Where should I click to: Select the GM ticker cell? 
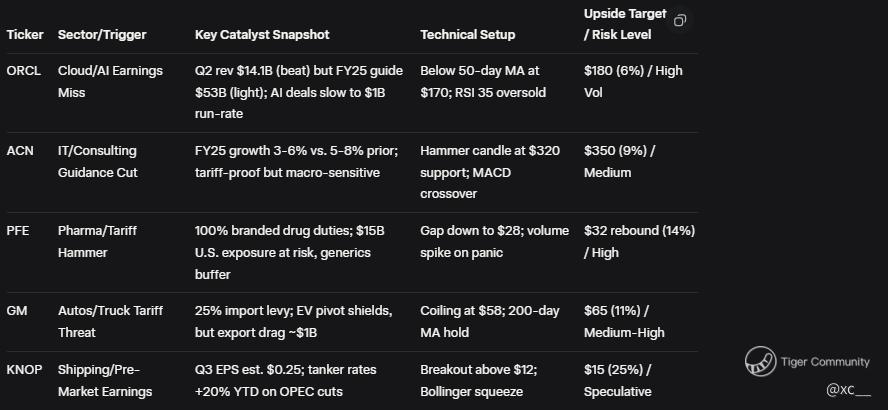tap(19, 311)
